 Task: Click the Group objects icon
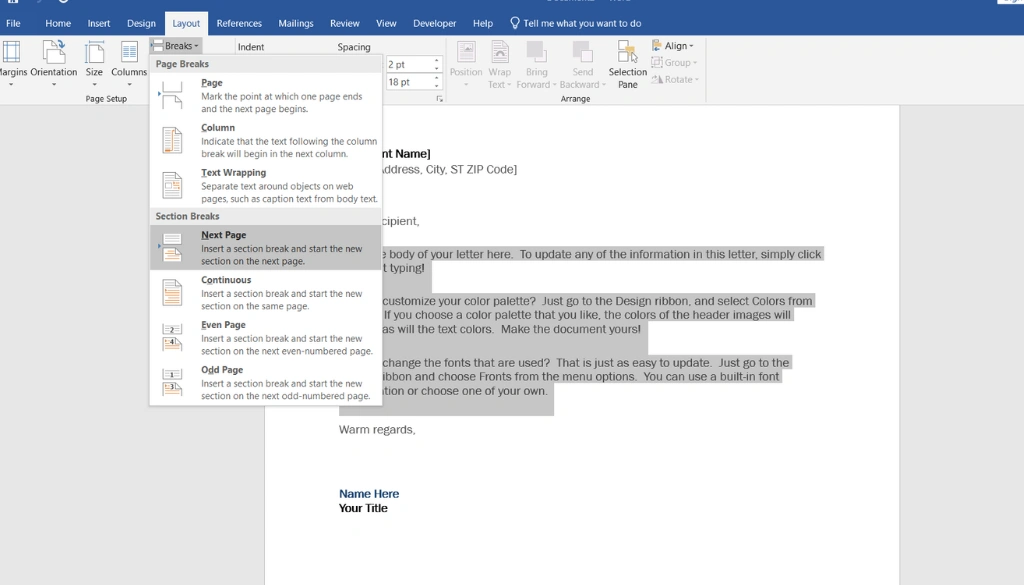point(657,63)
